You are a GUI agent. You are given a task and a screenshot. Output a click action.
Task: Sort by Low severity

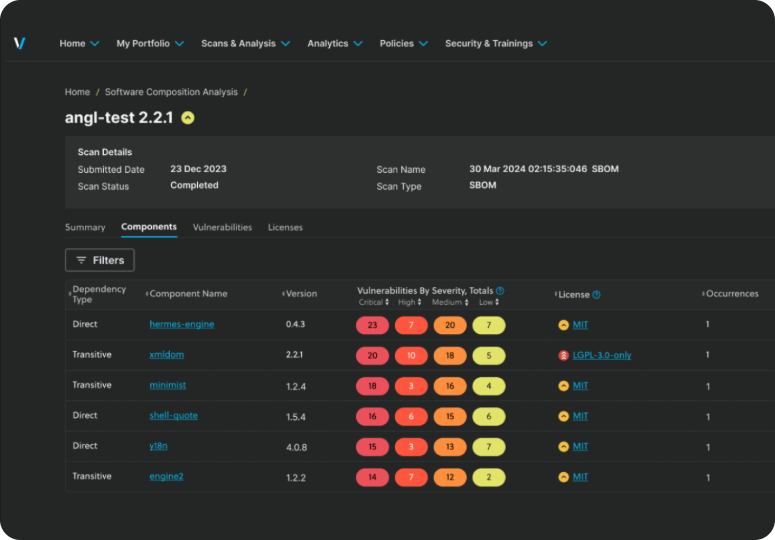497,302
